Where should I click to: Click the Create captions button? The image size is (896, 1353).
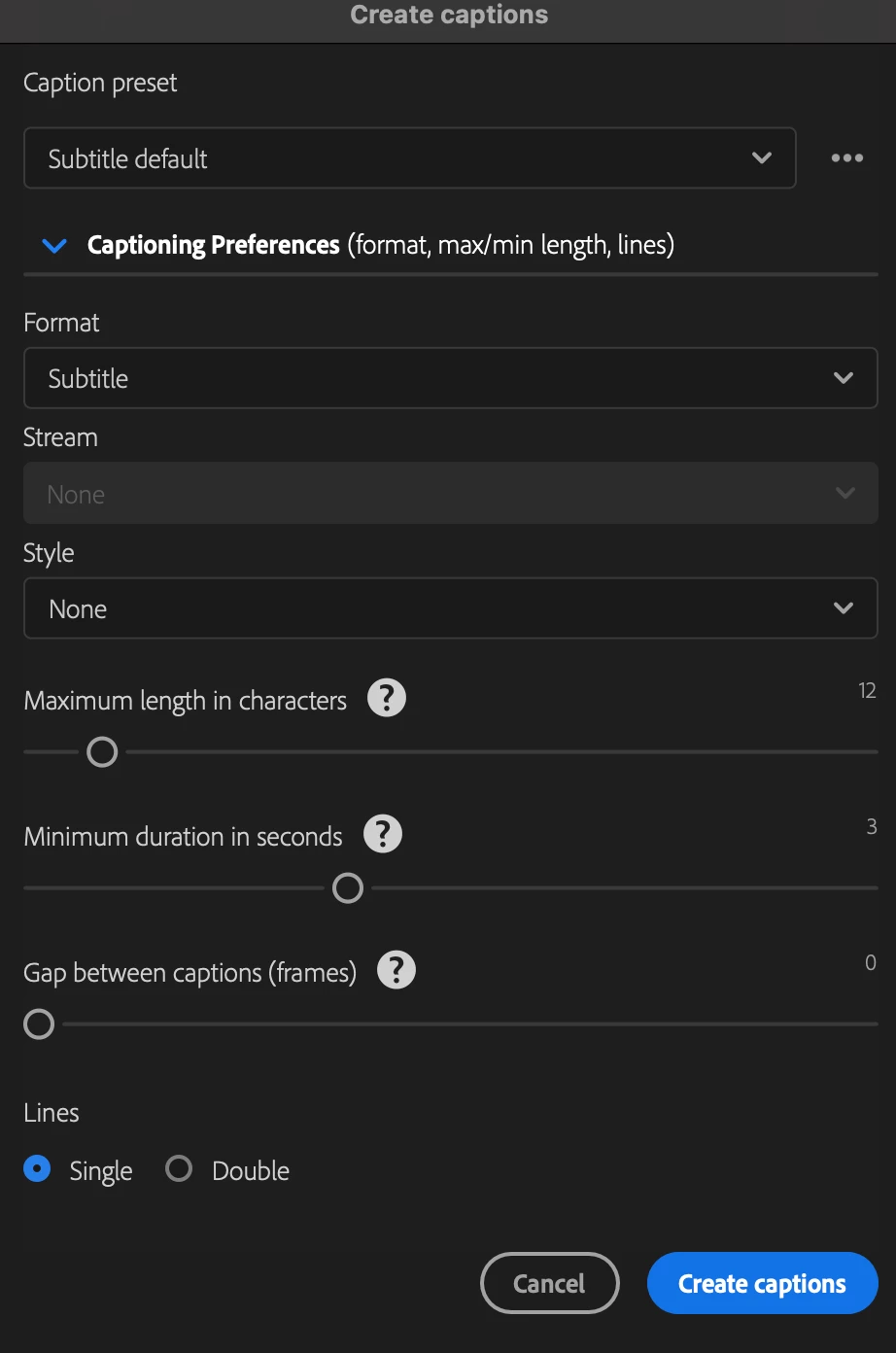click(762, 1283)
